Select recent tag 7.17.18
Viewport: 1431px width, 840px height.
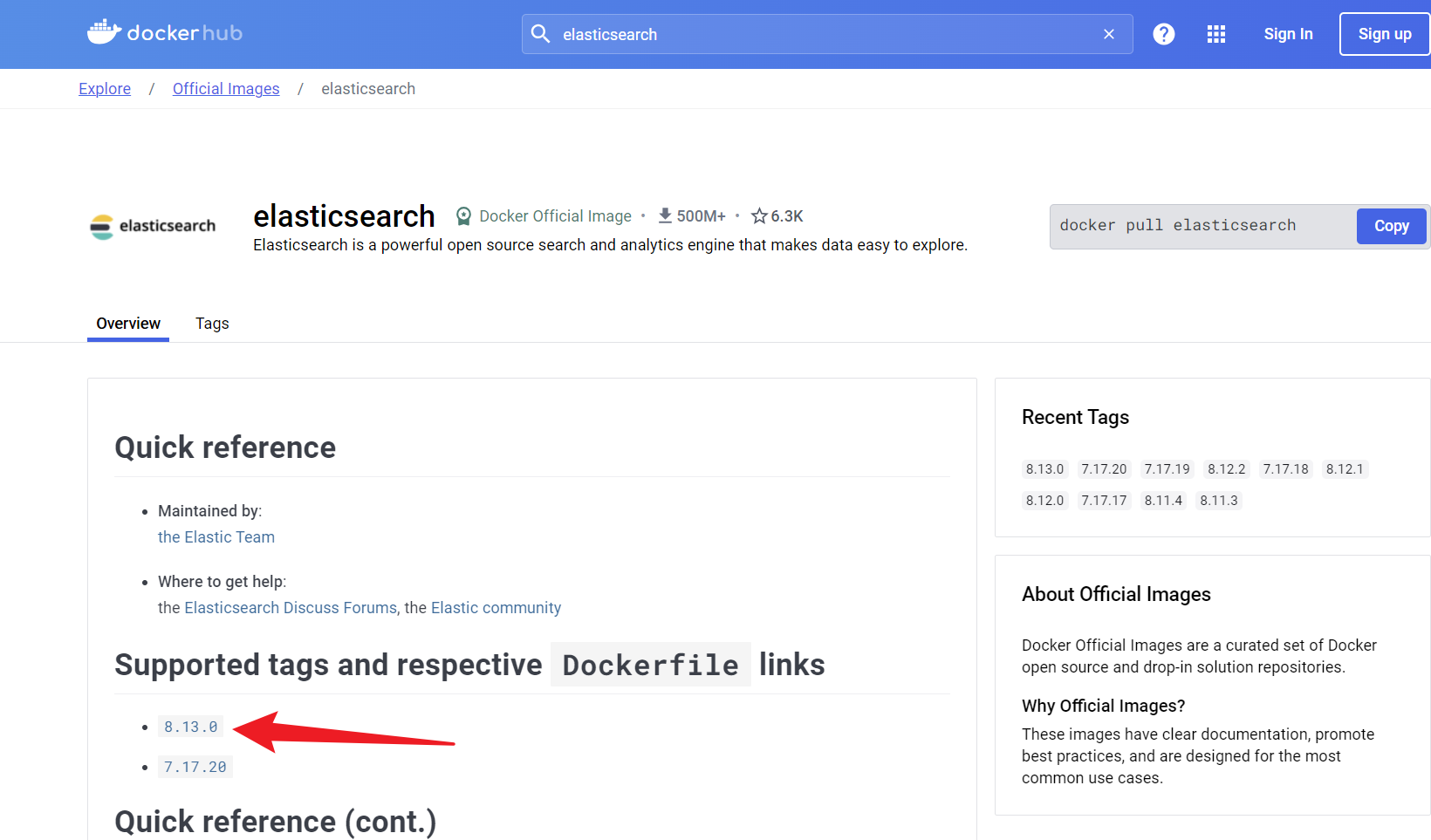pyautogui.click(x=1285, y=469)
